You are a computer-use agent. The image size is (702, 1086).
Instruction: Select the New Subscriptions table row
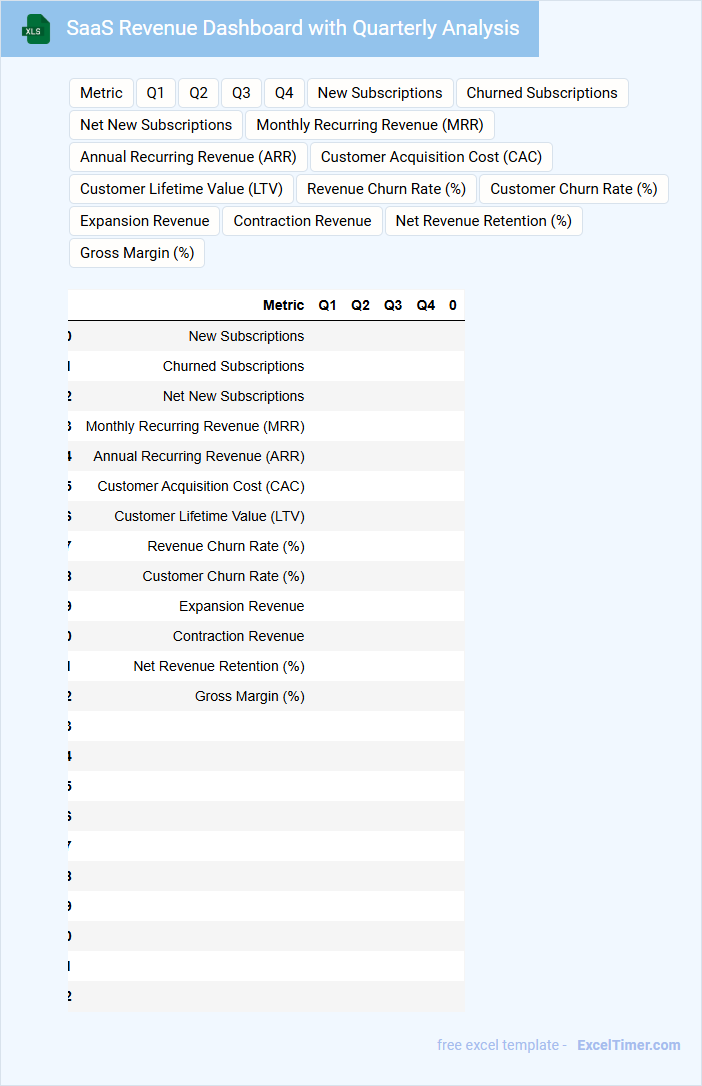pyautogui.click(x=266, y=336)
